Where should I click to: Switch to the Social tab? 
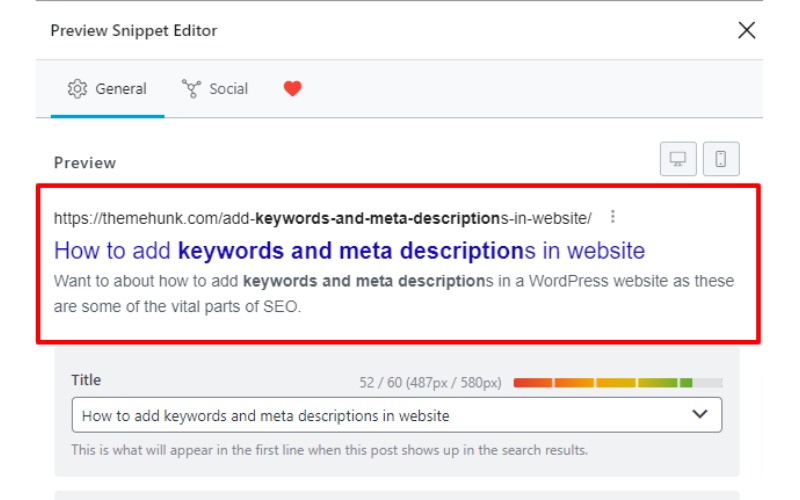click(215, 89)
